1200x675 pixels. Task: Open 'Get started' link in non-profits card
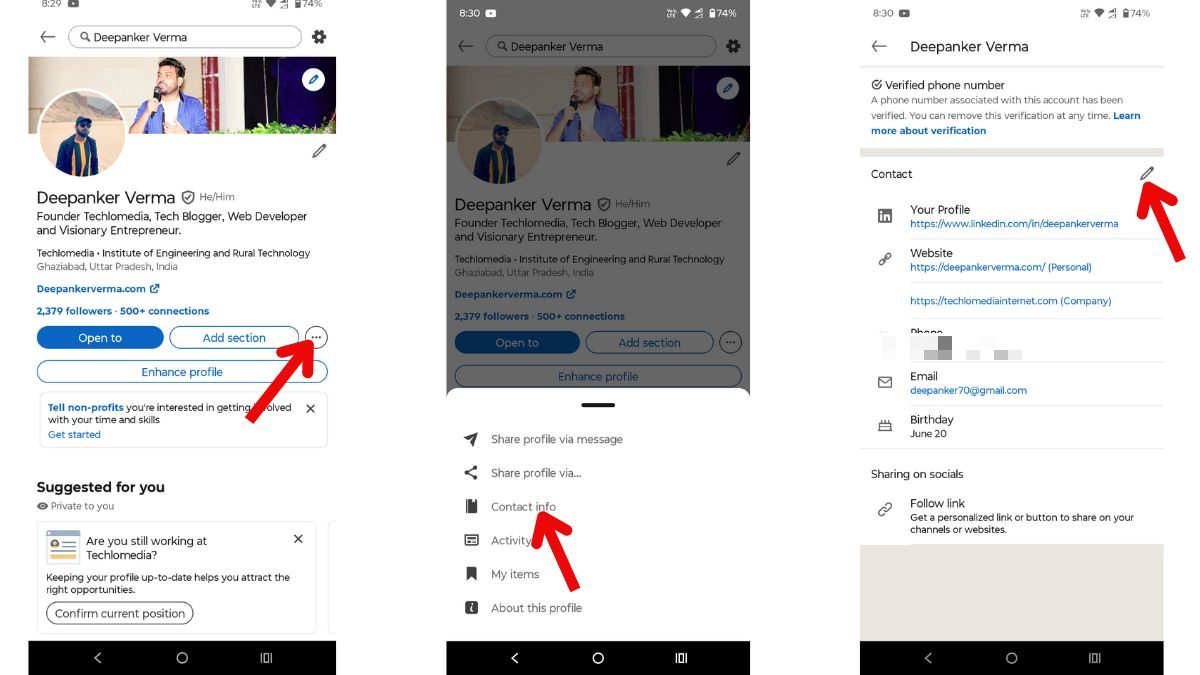(74, 435)
